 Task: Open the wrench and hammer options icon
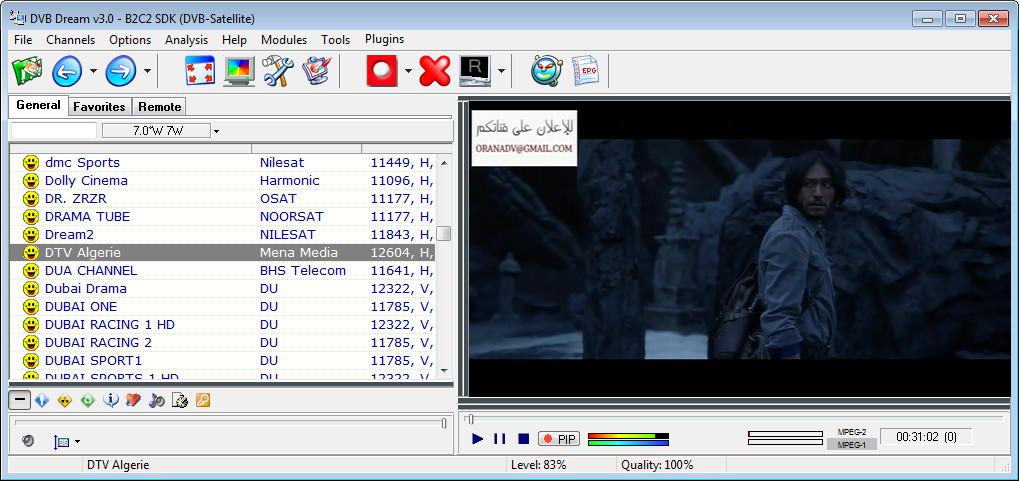click(278, 70)
